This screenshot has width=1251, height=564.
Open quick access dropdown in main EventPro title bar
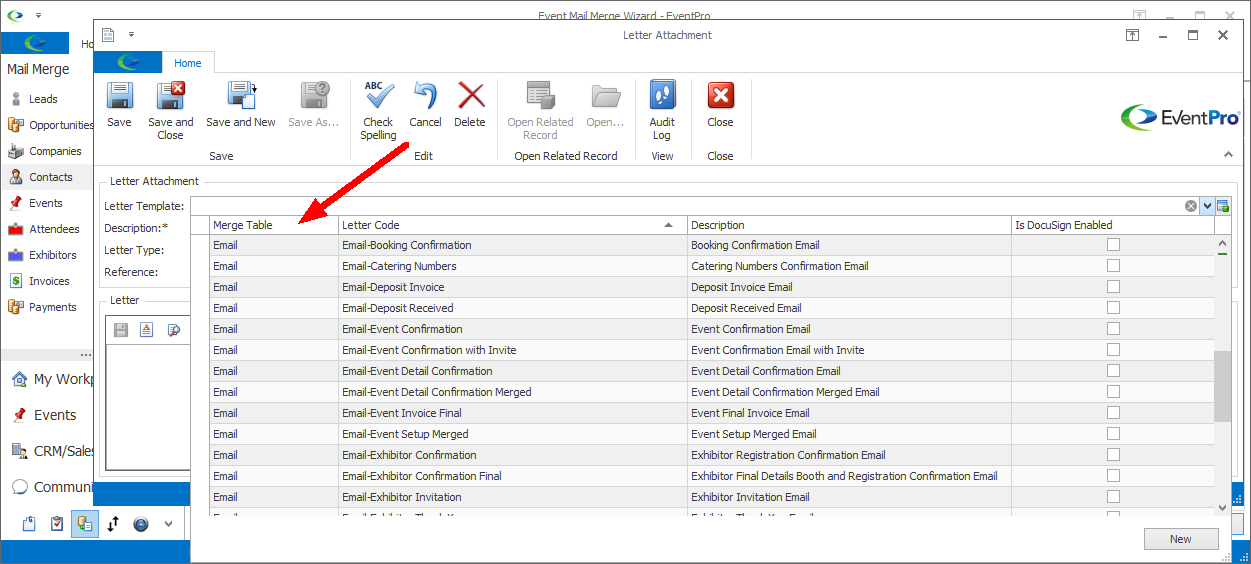[37, 16]
